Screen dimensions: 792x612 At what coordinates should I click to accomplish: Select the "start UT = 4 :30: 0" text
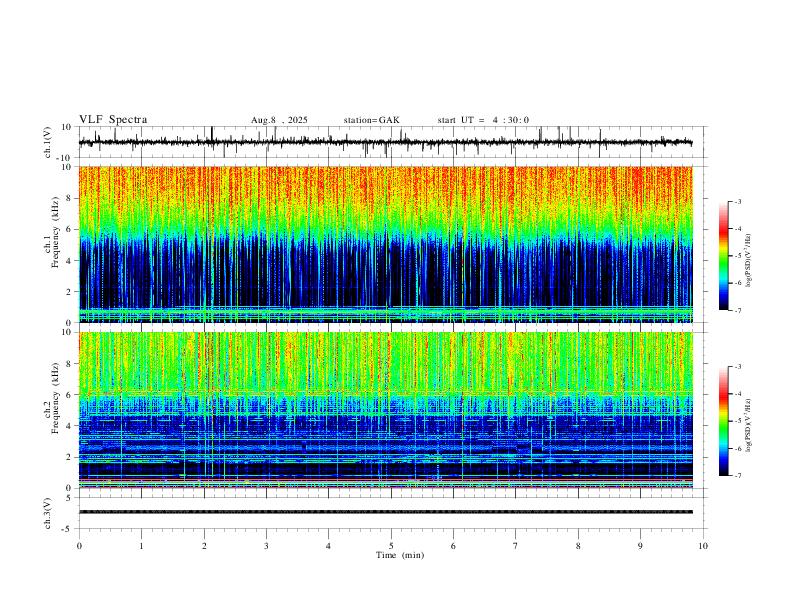483,120
